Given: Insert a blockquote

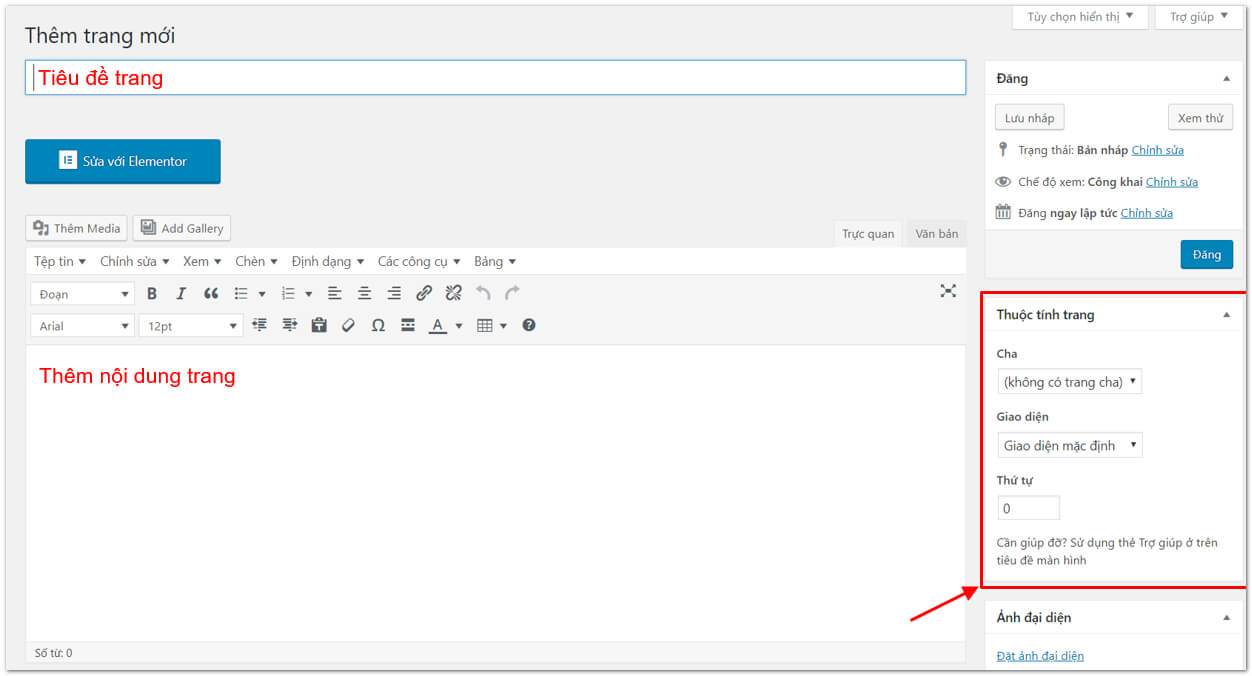Looking at the screenshot, I should 211,293.
